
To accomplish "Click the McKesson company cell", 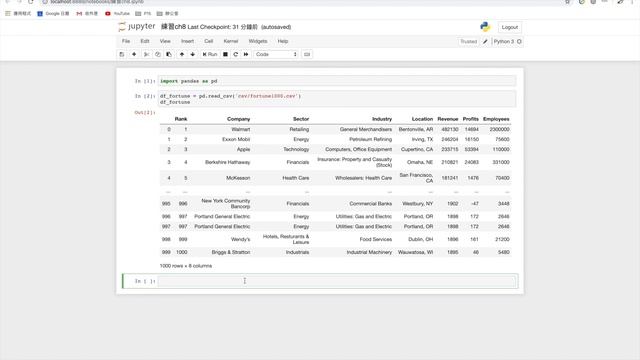I will pyautogui.click(x=238, y=178).
